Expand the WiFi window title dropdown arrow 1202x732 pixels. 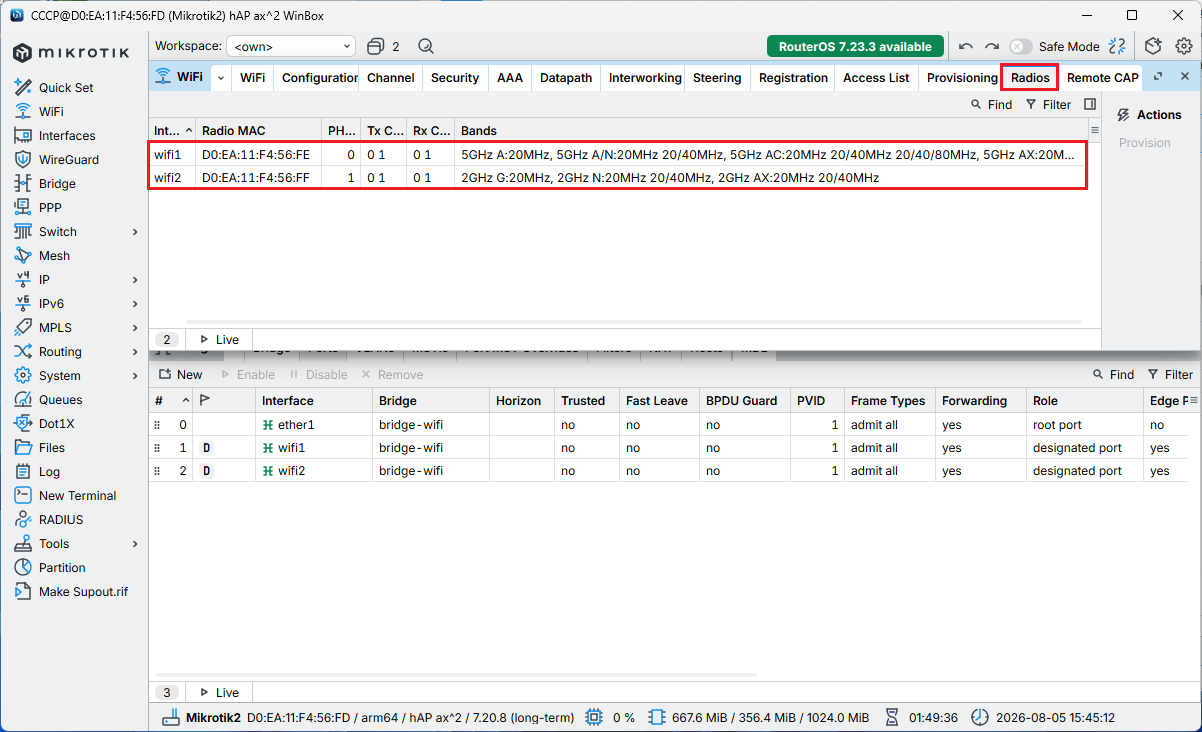click(x=220, y=77)
